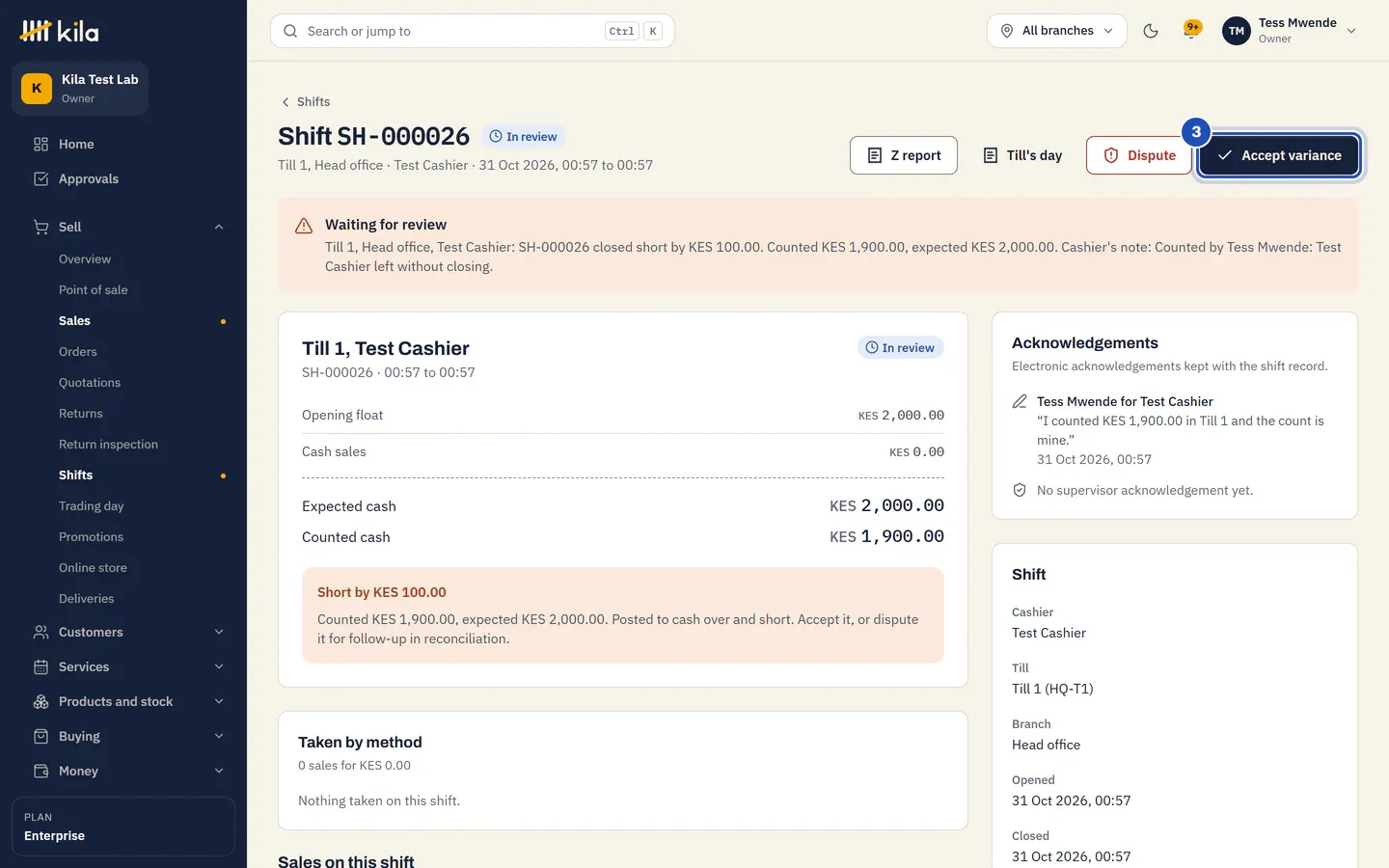Open the Tess Mwende account menu chevron
The height and width of the screenshot is (868, 1389).
click(x=1351, y=31)
